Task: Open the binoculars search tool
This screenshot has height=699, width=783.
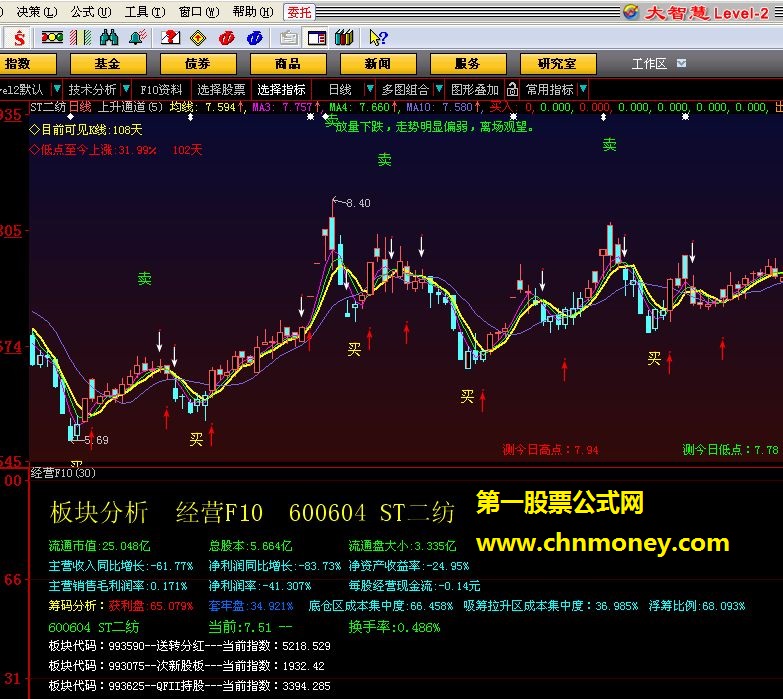Action: pos(109,37)
